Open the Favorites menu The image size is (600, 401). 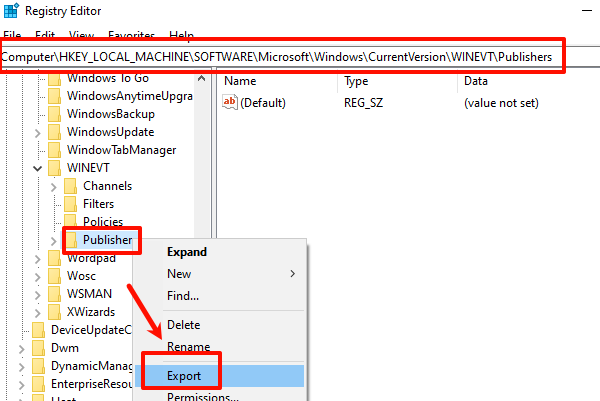(132, 36)
